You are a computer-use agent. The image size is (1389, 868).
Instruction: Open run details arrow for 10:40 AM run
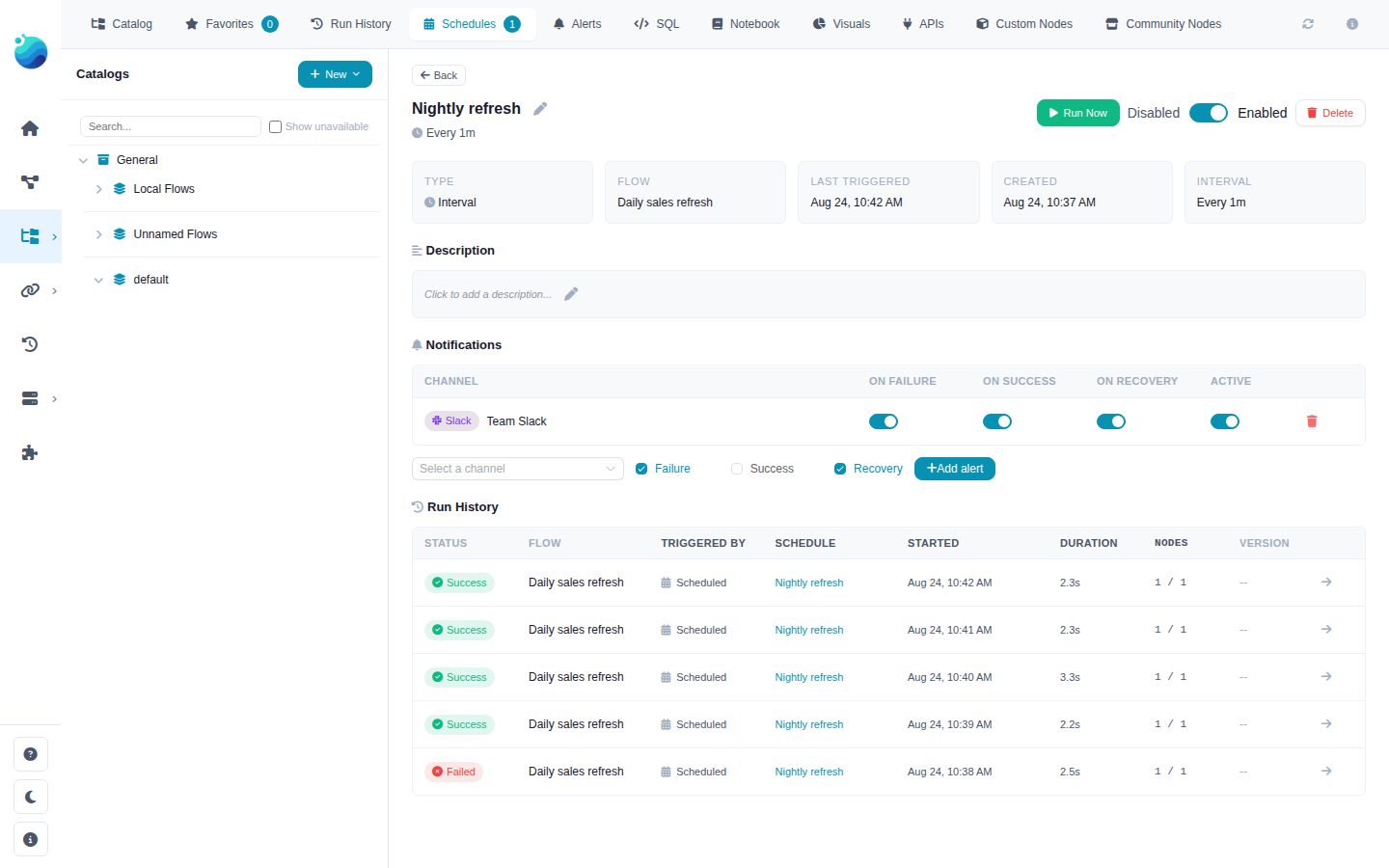pyautogui.click(x=1326, y=677)
